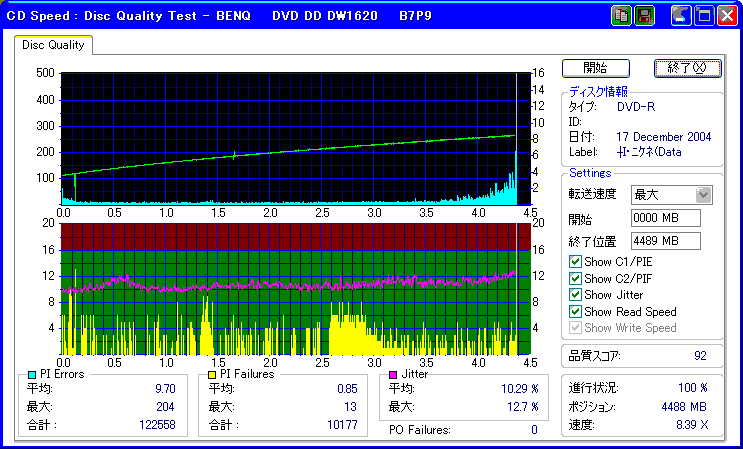743x449 pixels.
Task: Minimize the Disc Quality Test window
Action: tap(681, 16)
